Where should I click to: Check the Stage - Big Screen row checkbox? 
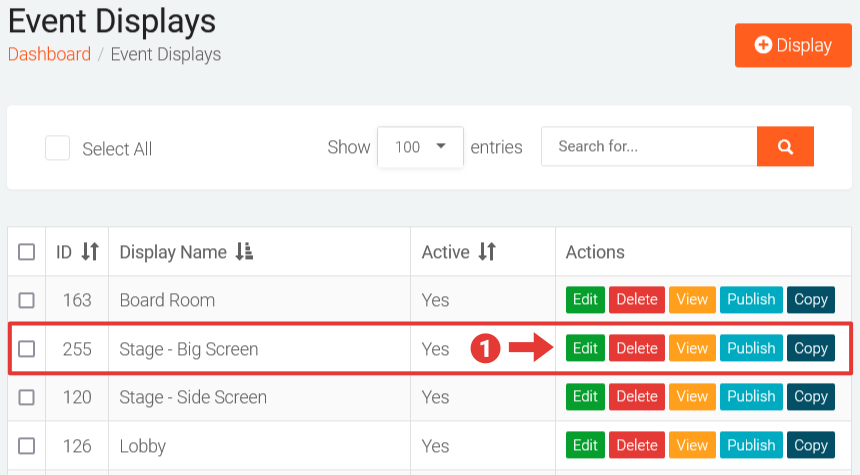pos(27,349)
